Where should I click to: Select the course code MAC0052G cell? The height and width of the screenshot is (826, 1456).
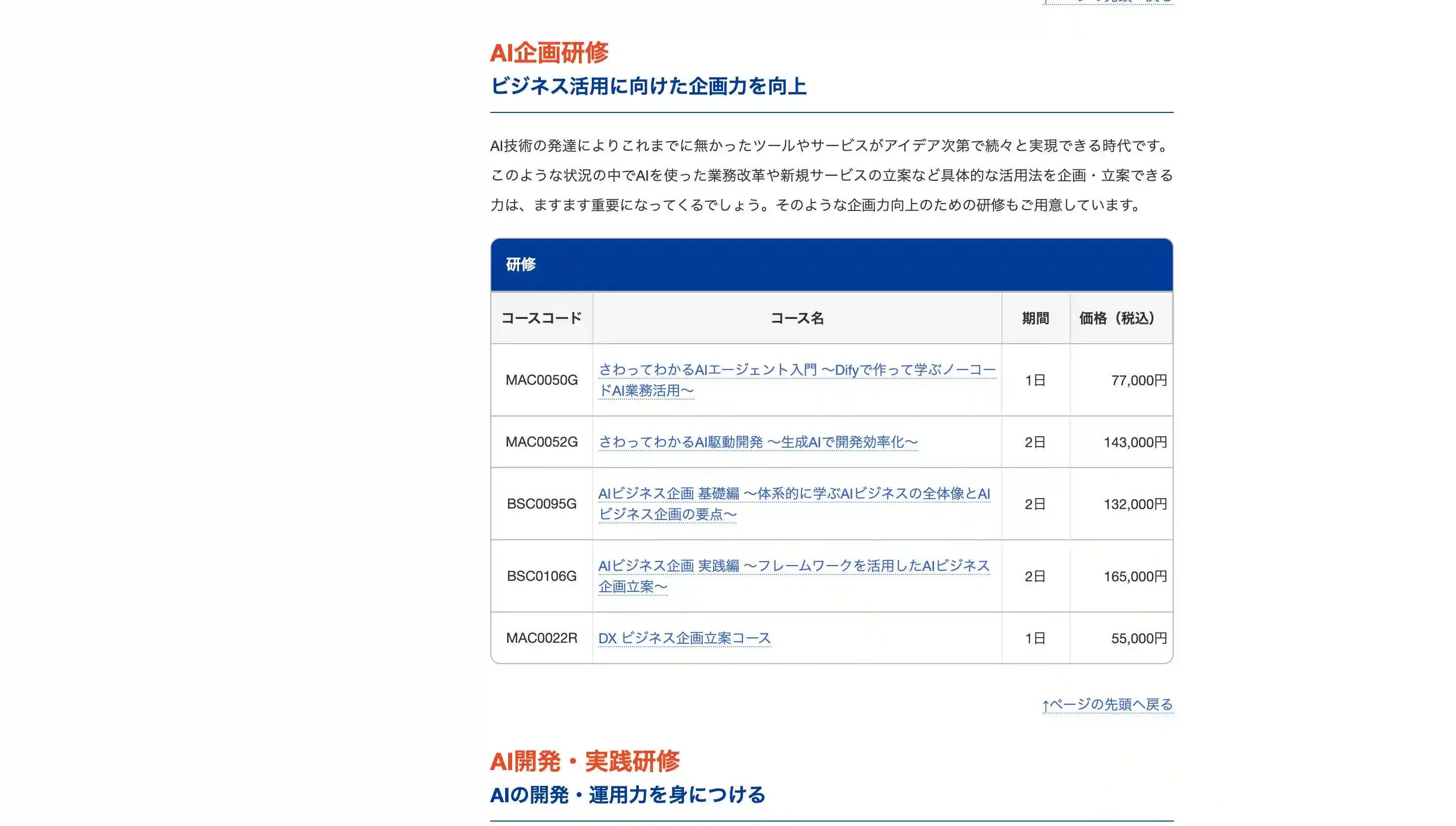pyautogui.click(x=542, y=442)
